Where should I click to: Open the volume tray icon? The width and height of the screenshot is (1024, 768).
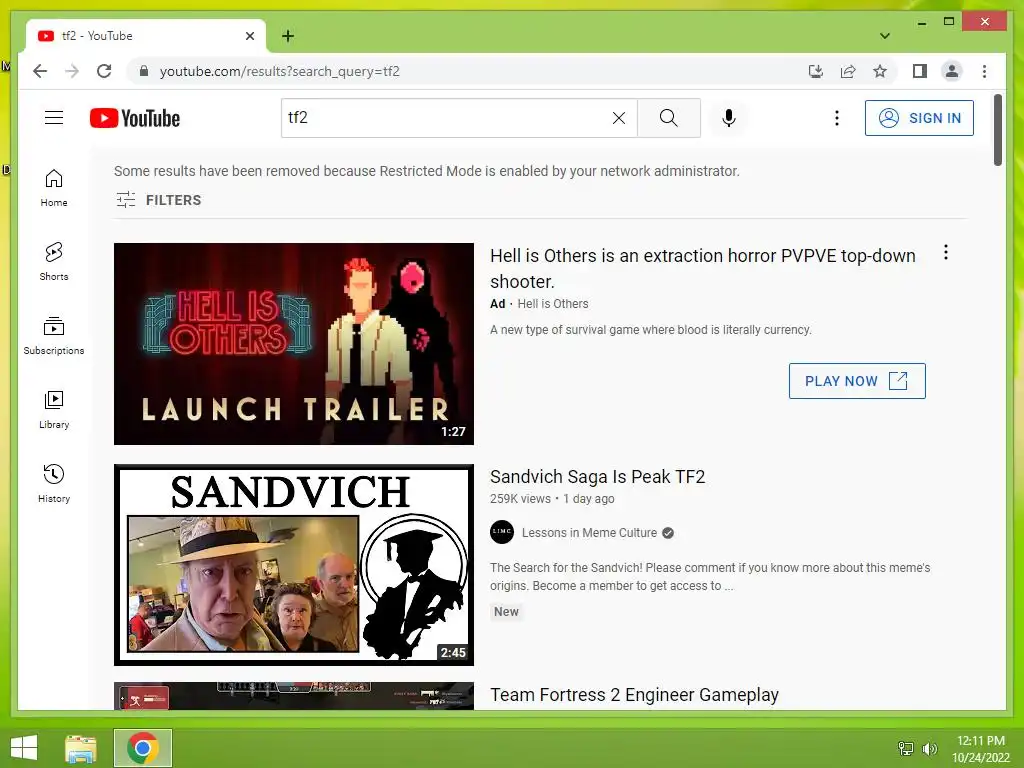pos(930,748)
